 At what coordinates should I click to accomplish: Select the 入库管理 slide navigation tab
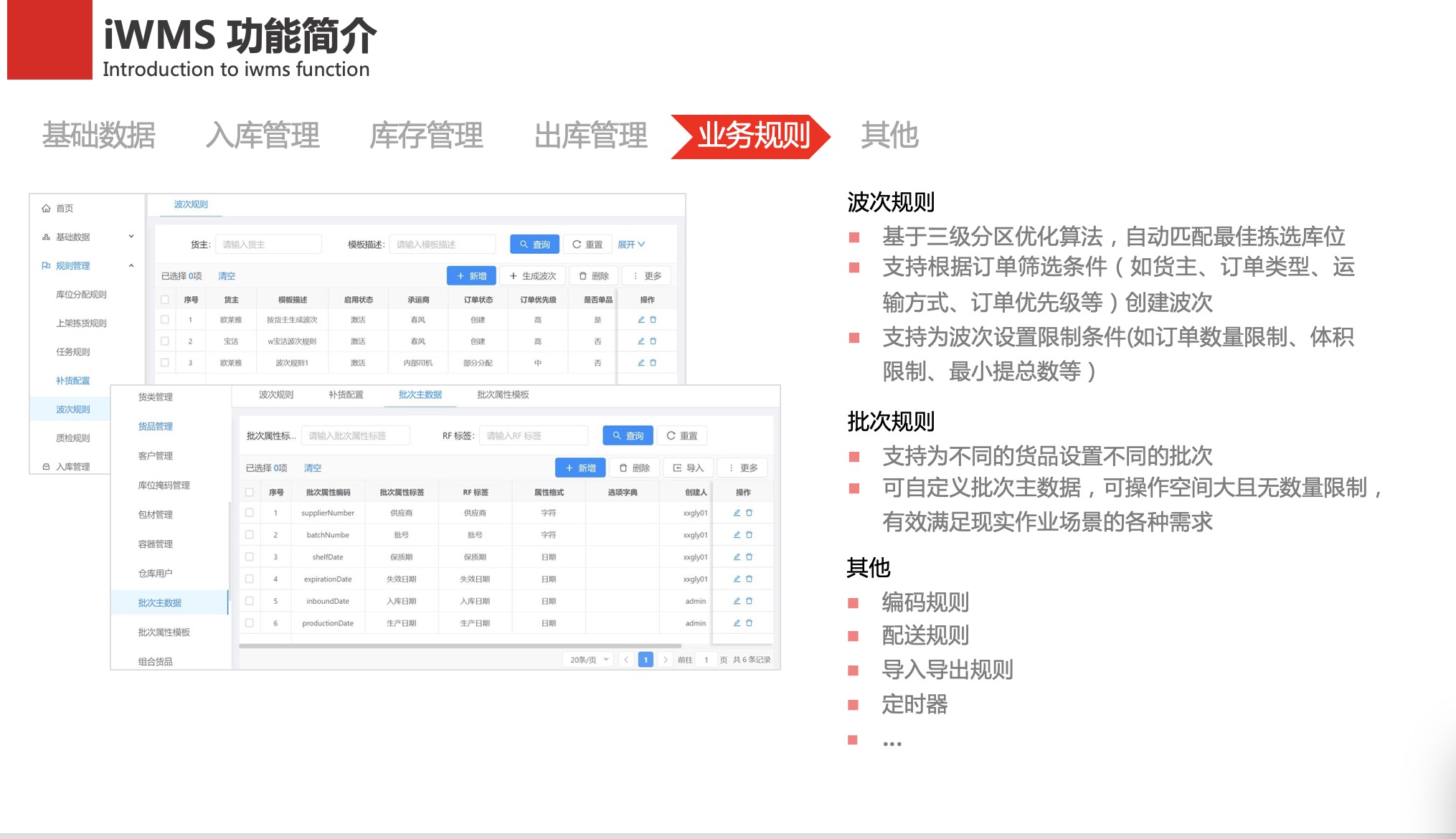tap(263, 136)
